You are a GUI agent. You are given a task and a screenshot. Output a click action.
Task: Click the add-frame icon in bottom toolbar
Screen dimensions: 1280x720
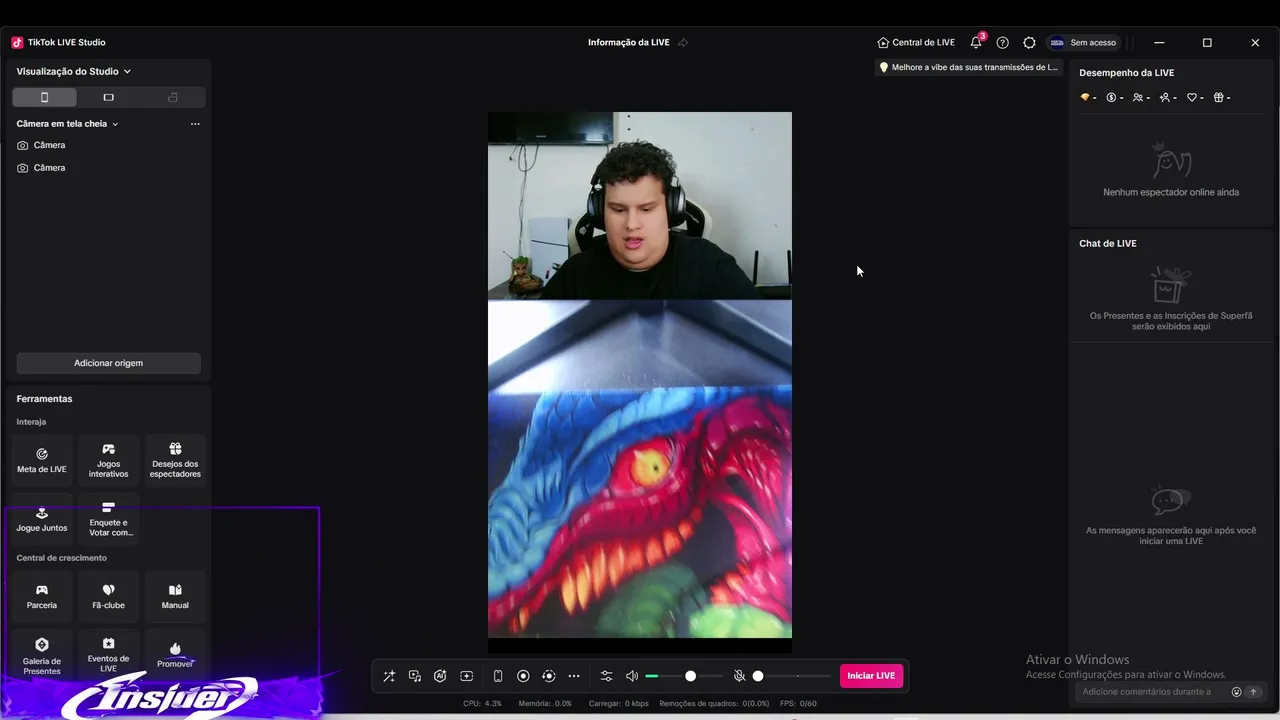pyautogui.click(x=466, y=676)
